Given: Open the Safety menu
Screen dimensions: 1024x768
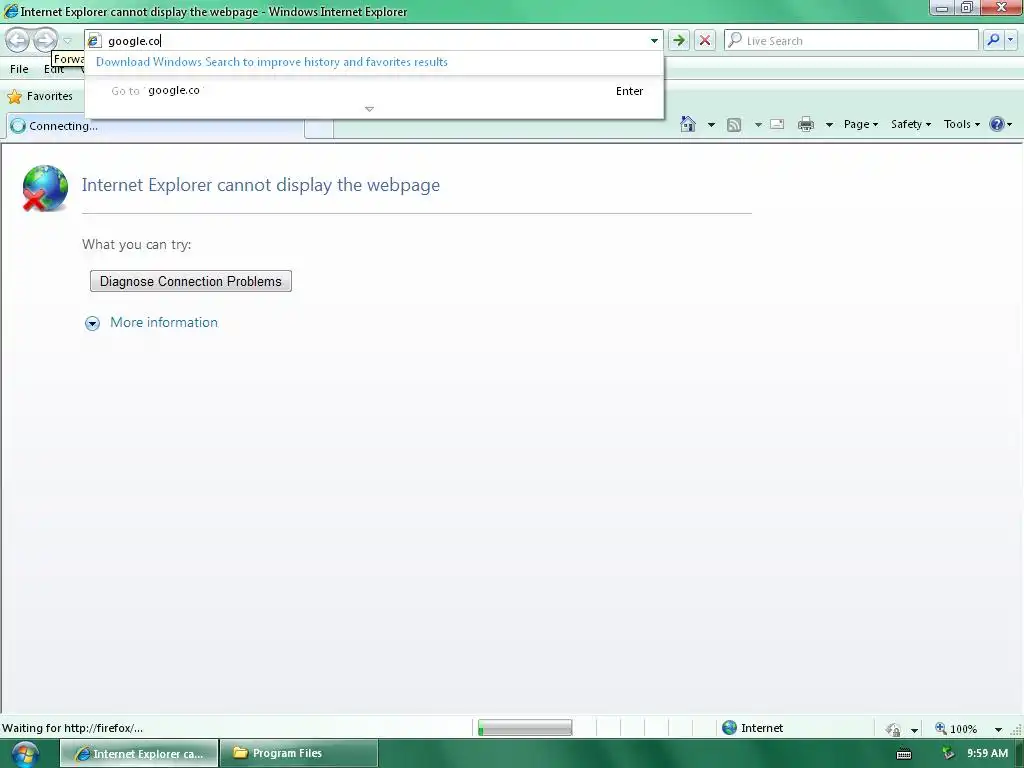Looking at the screenshot, I should (x=911, y=124).
